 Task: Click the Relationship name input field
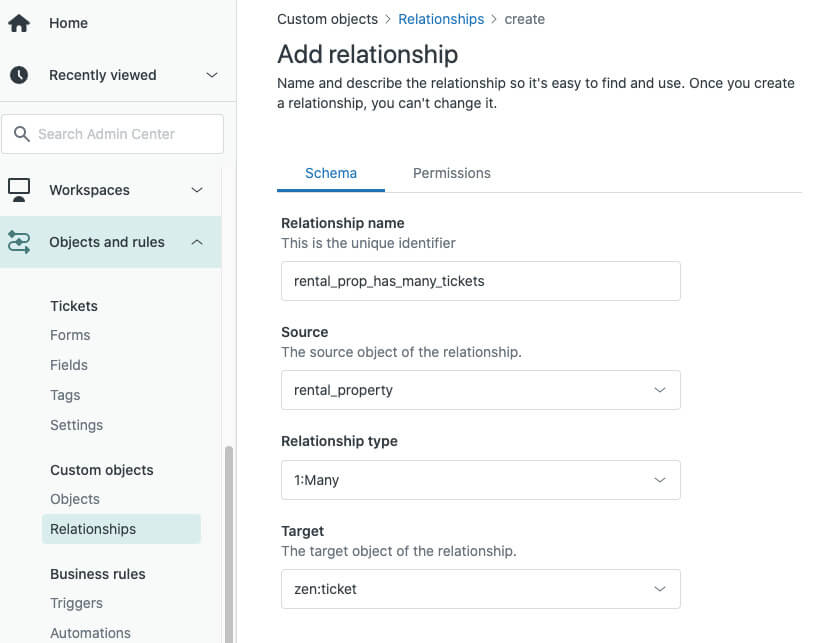click(480, 281)
